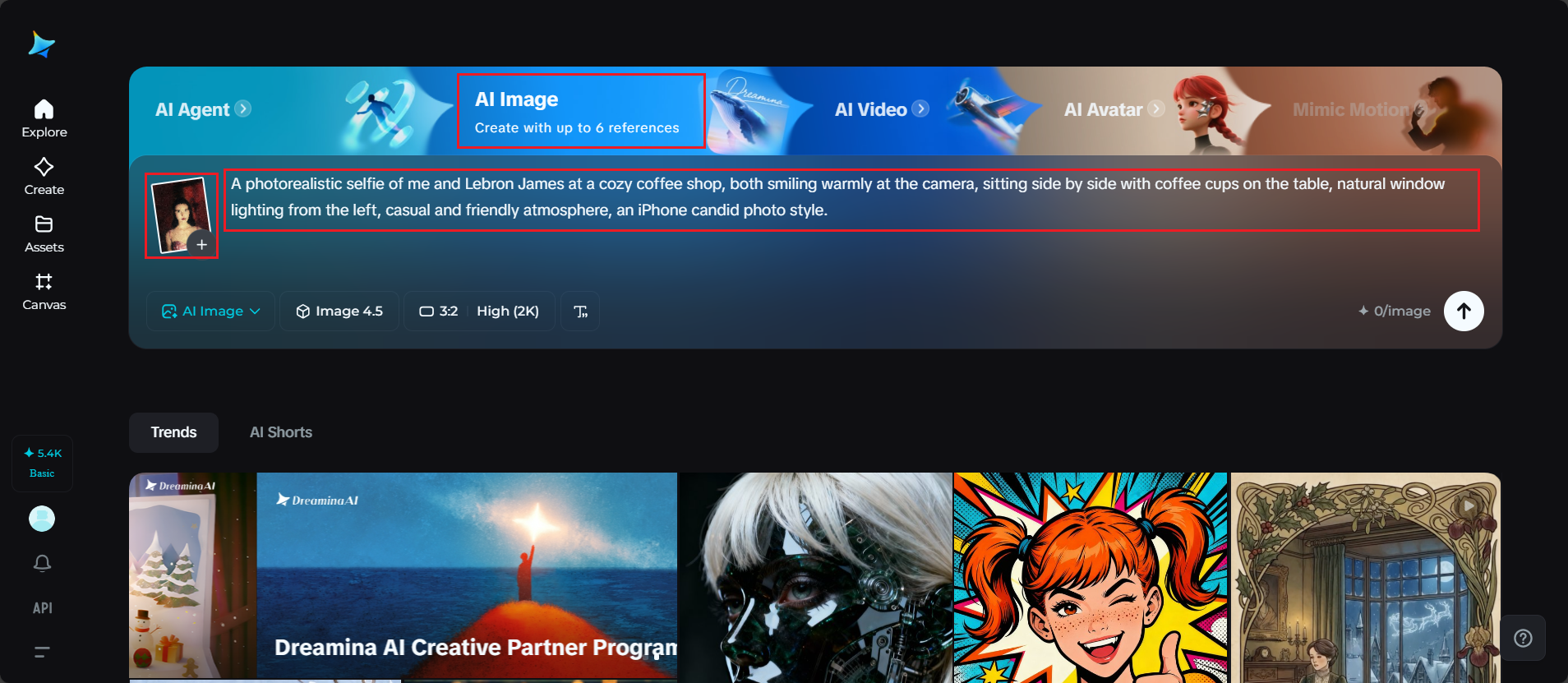Open the pop-art redhead girl image
This screenshot has height=683, width=1568.
click(1091, 578)
